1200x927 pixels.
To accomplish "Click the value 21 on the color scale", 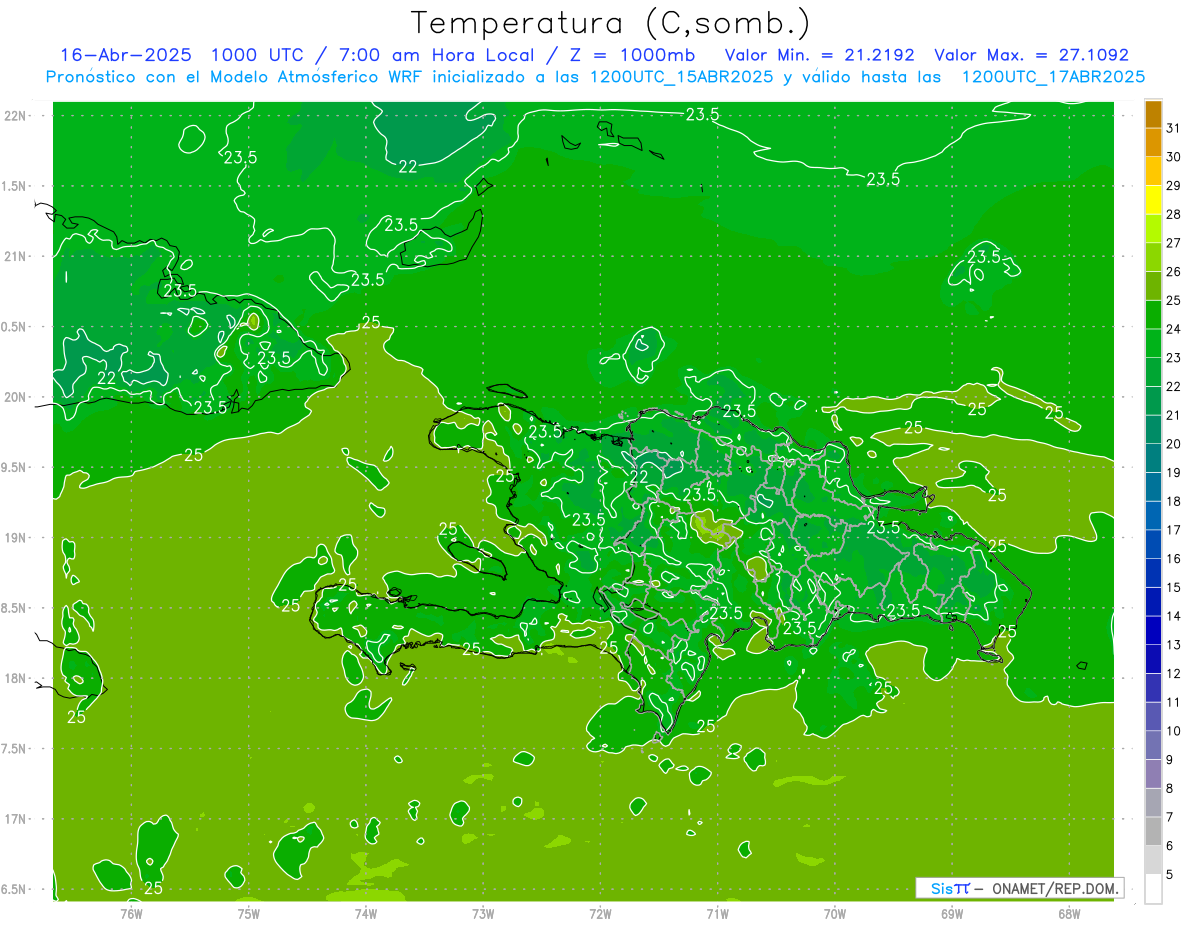I will point(1174,414).
